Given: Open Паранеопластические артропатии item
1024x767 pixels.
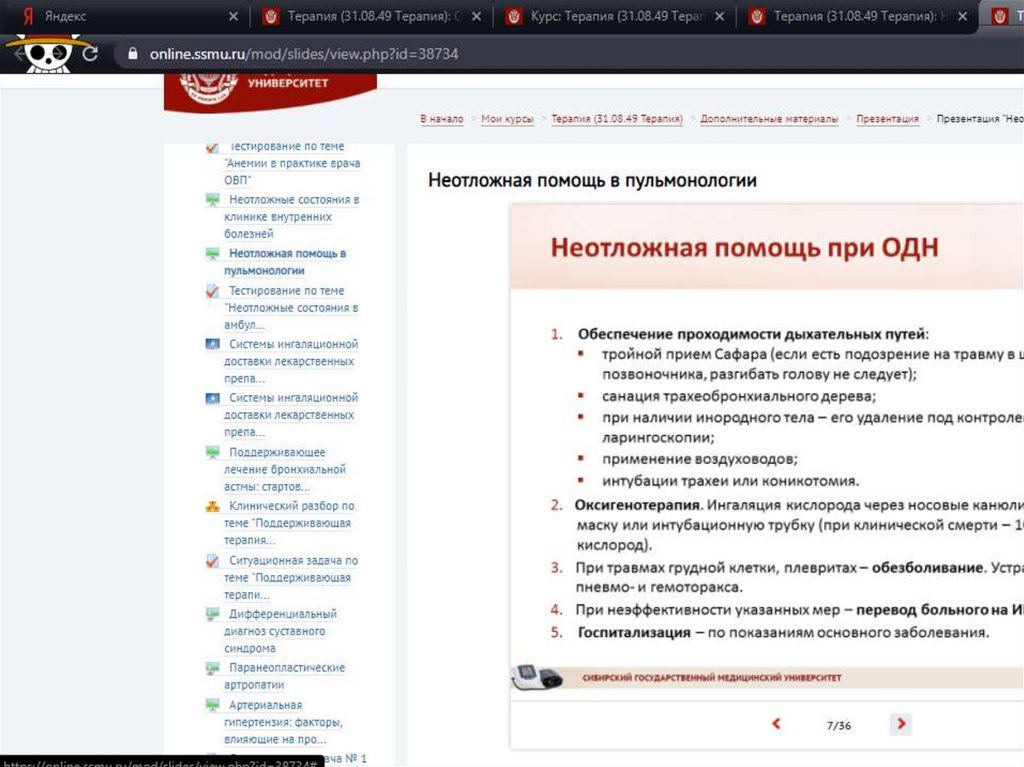Looking at the screenshot, I should pos(285,676).
